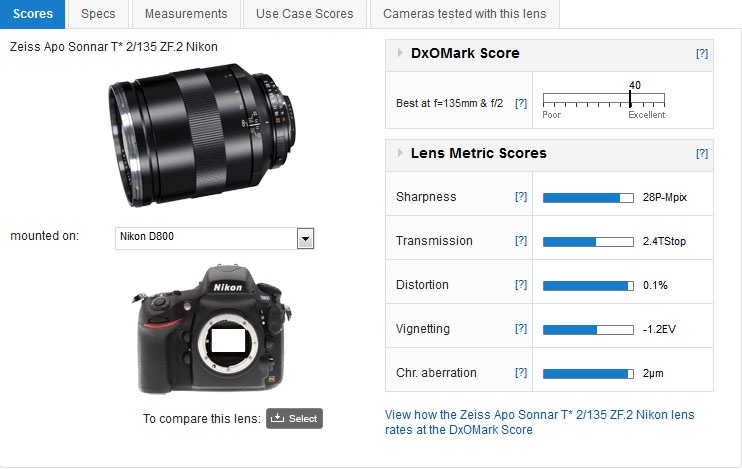
Task: Open help for Vignetting metric
Action: [x=521, y=328]
